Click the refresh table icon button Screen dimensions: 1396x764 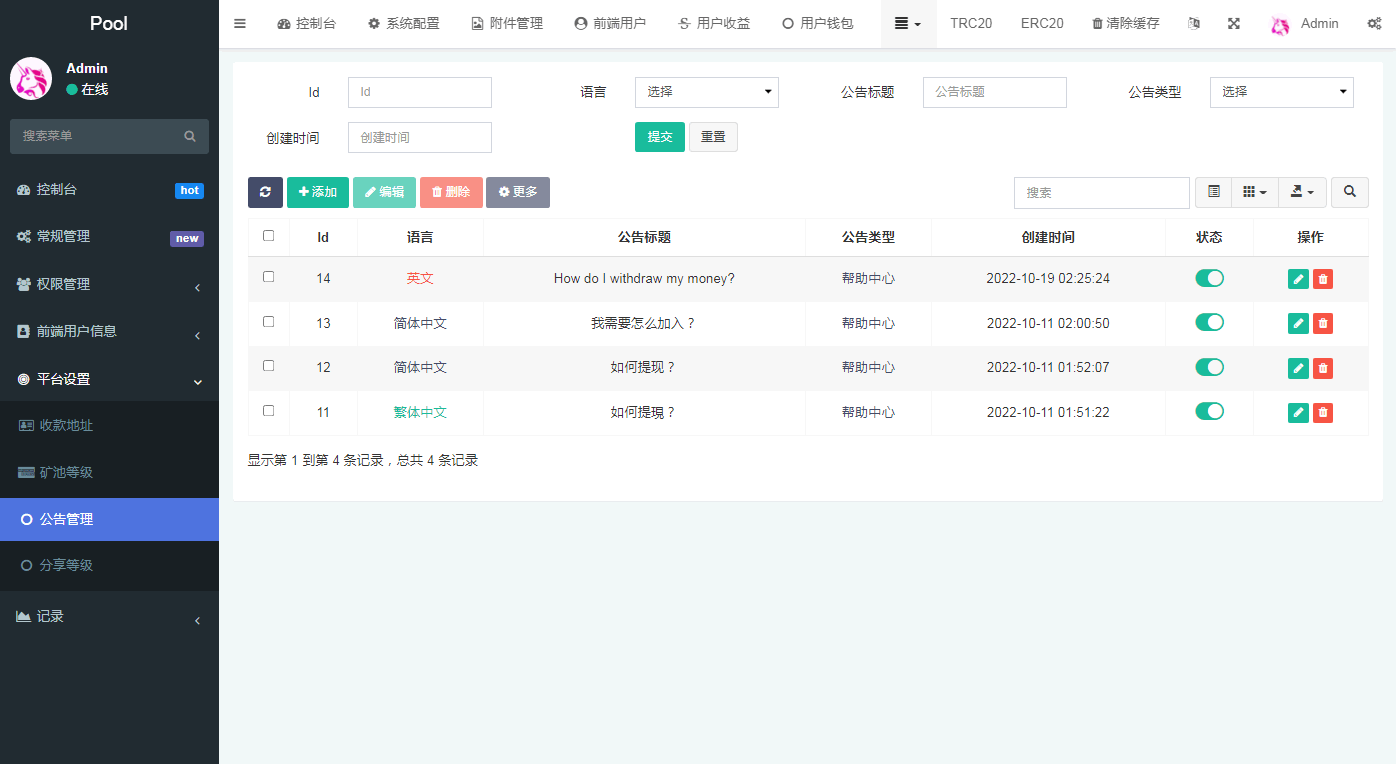click(265, 192)
